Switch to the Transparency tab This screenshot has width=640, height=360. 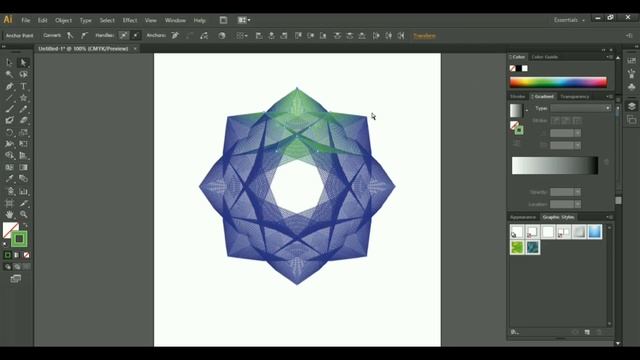(574, 96)
